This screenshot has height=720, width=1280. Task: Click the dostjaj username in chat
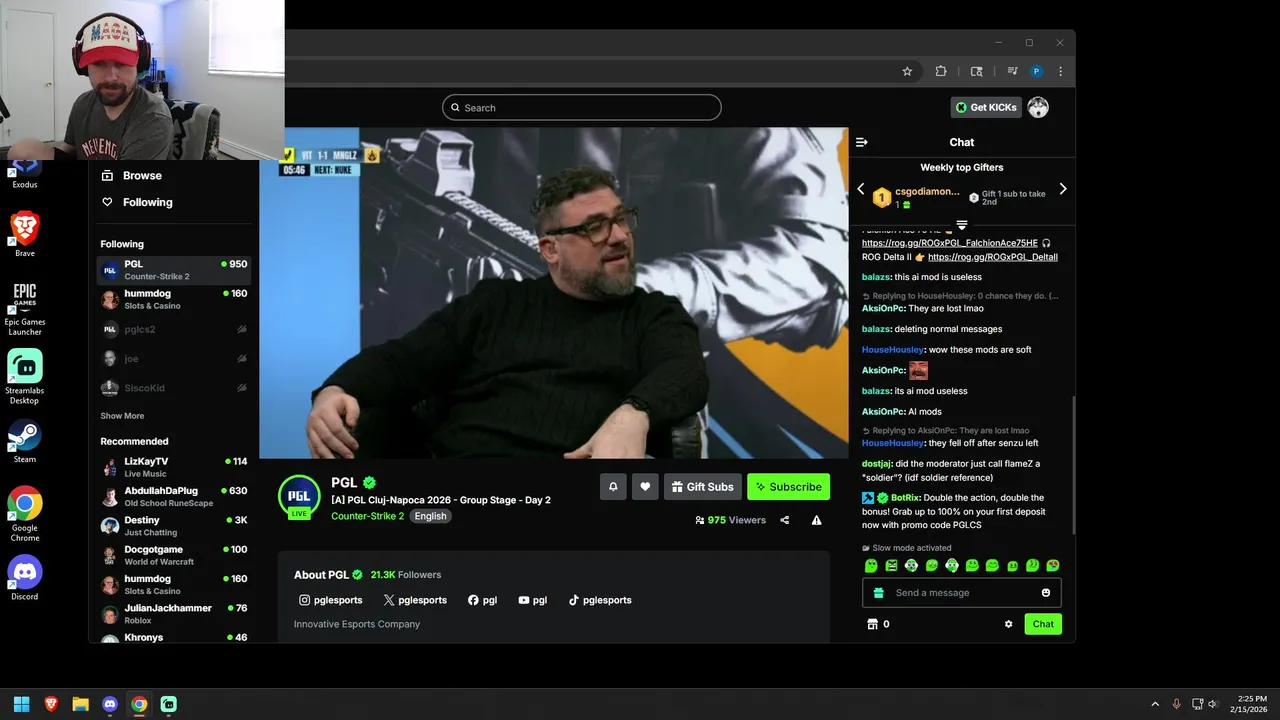[876, 464]
